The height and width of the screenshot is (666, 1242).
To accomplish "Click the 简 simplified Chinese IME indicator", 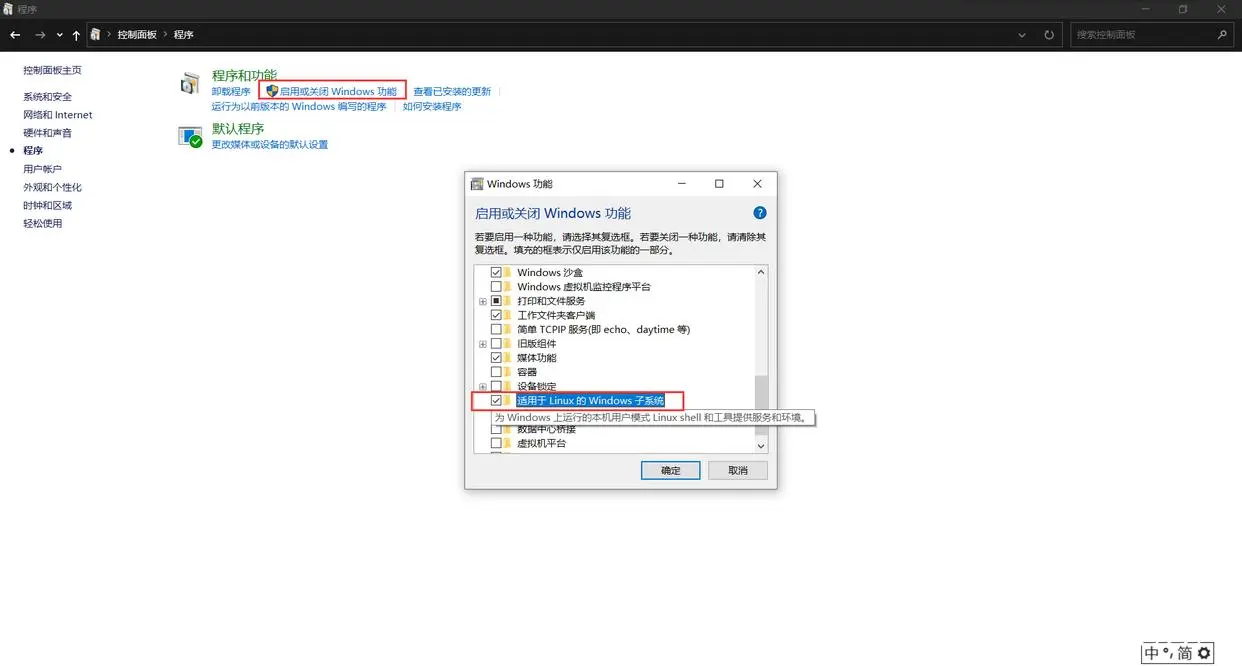I will pos(1185,653).
